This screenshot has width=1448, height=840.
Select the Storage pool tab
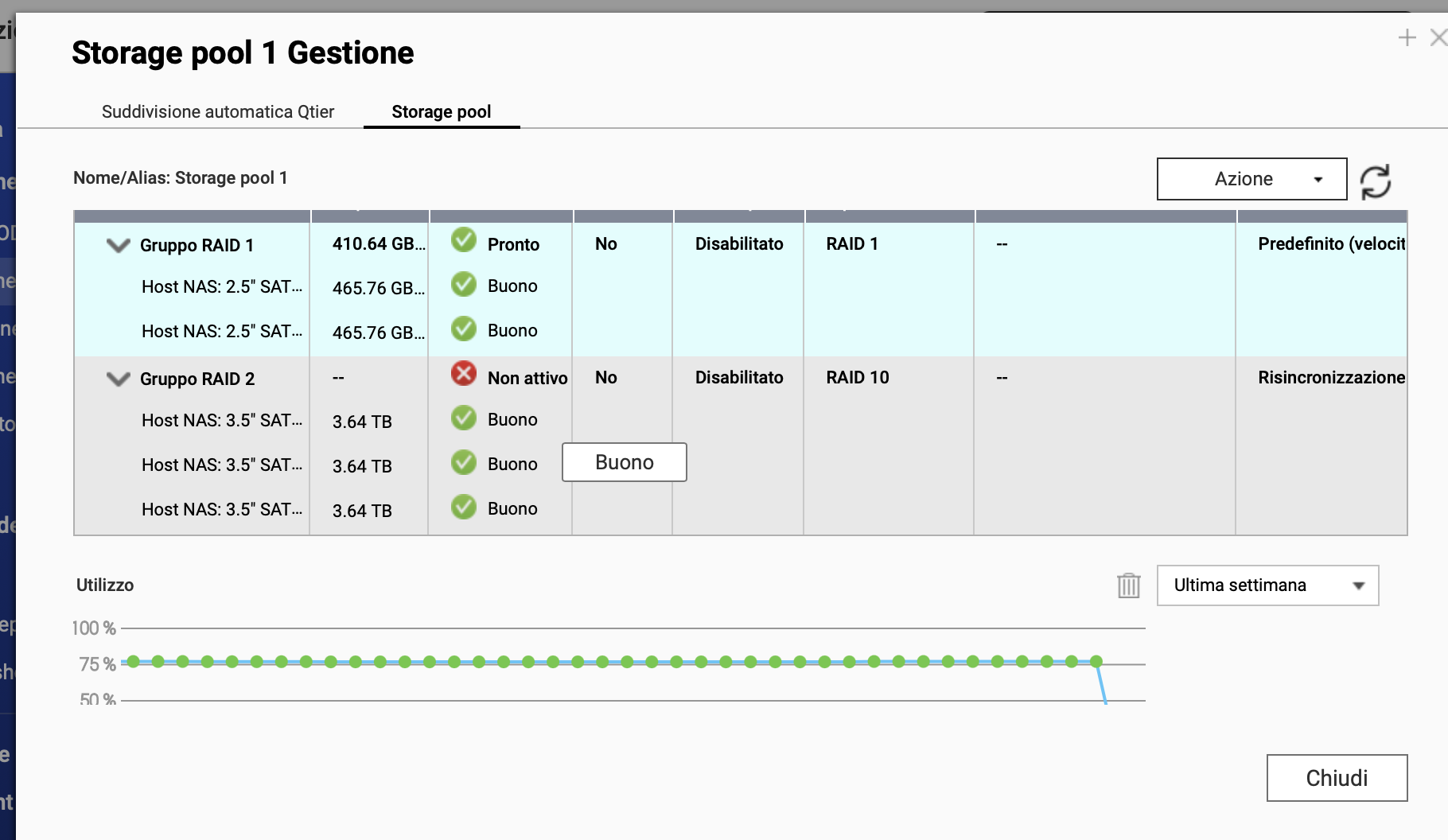[441, 111]
